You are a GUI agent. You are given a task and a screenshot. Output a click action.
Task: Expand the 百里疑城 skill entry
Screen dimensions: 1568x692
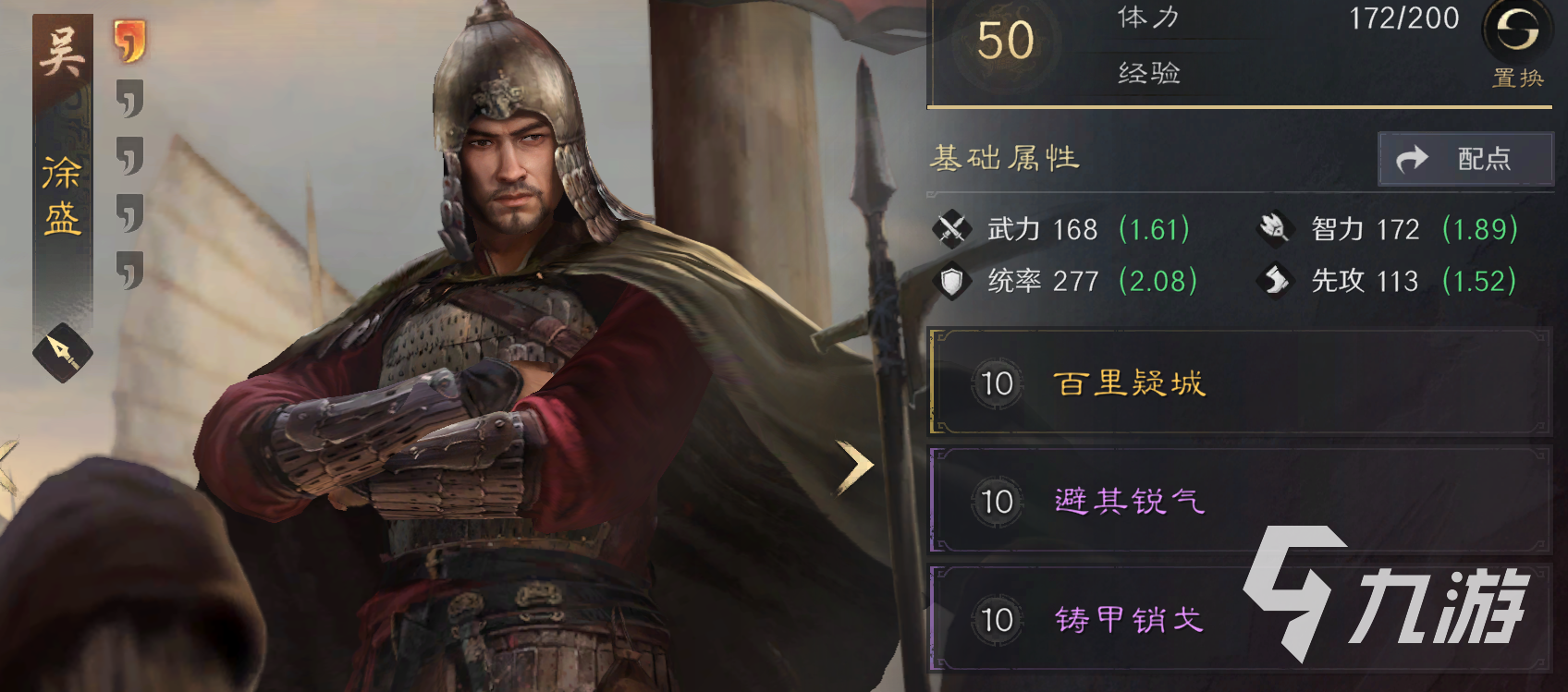click(x=1240, y=382)
